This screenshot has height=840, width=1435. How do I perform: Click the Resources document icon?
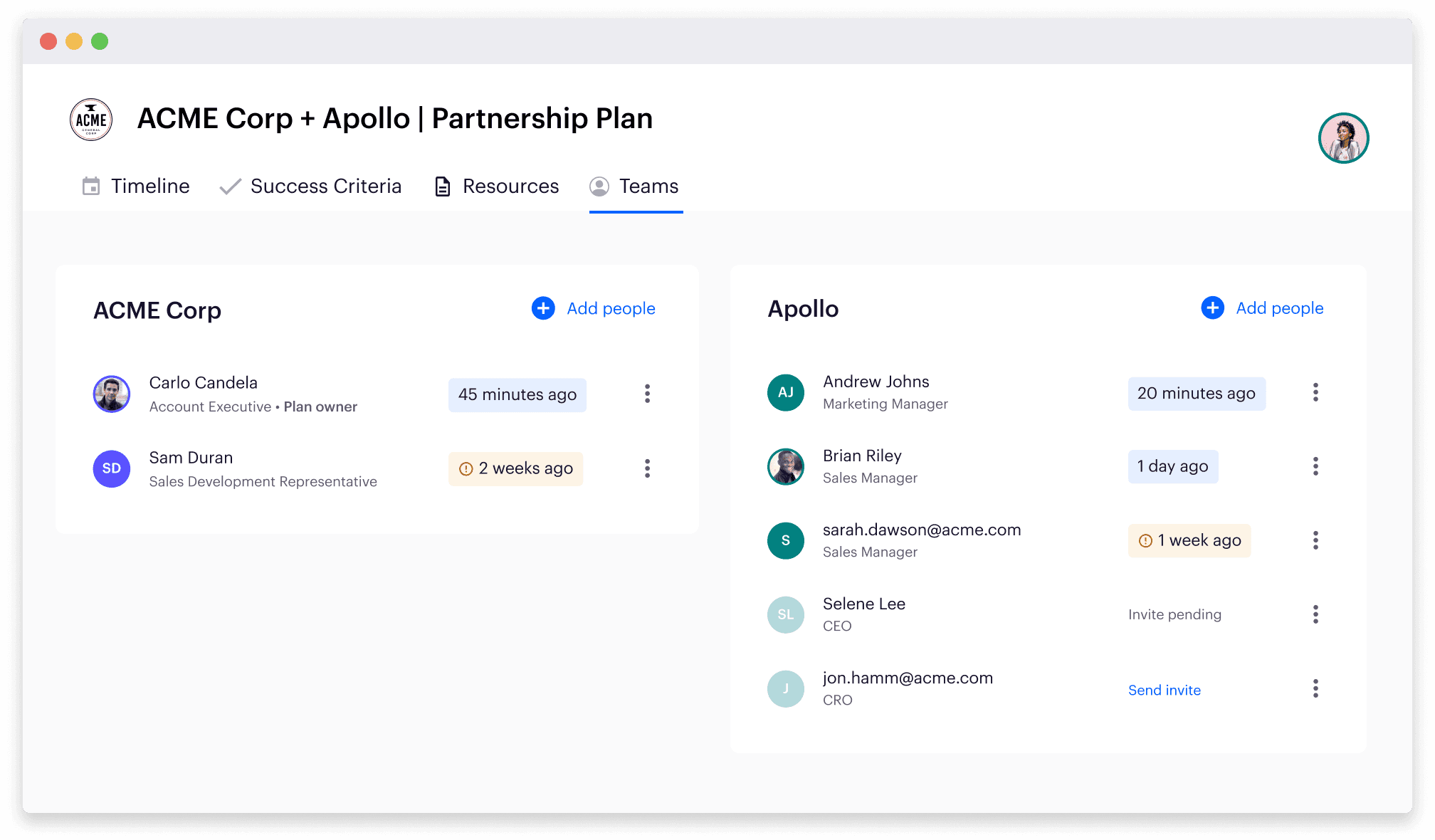(442, 186)
